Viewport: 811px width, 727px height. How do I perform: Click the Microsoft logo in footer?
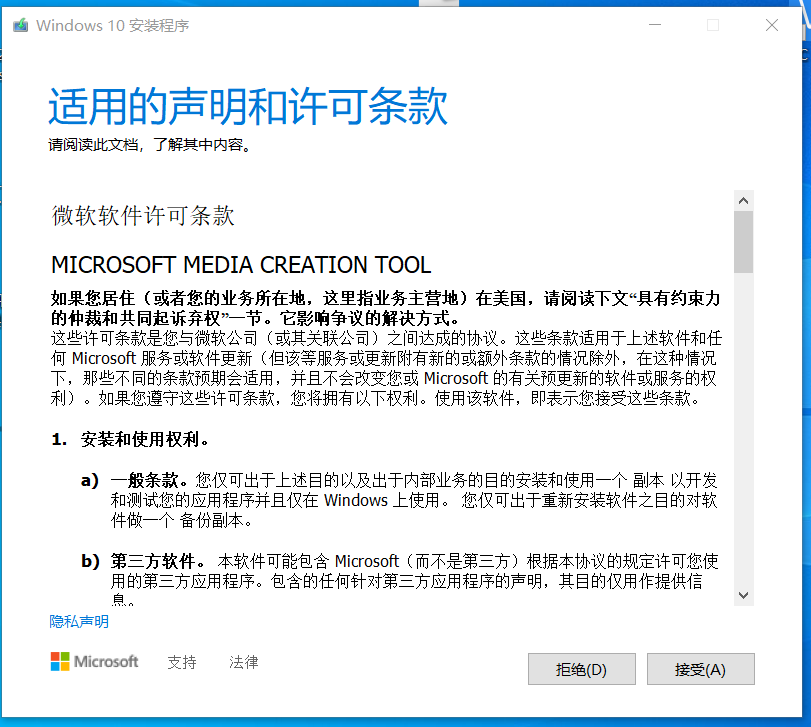(95, 661)
